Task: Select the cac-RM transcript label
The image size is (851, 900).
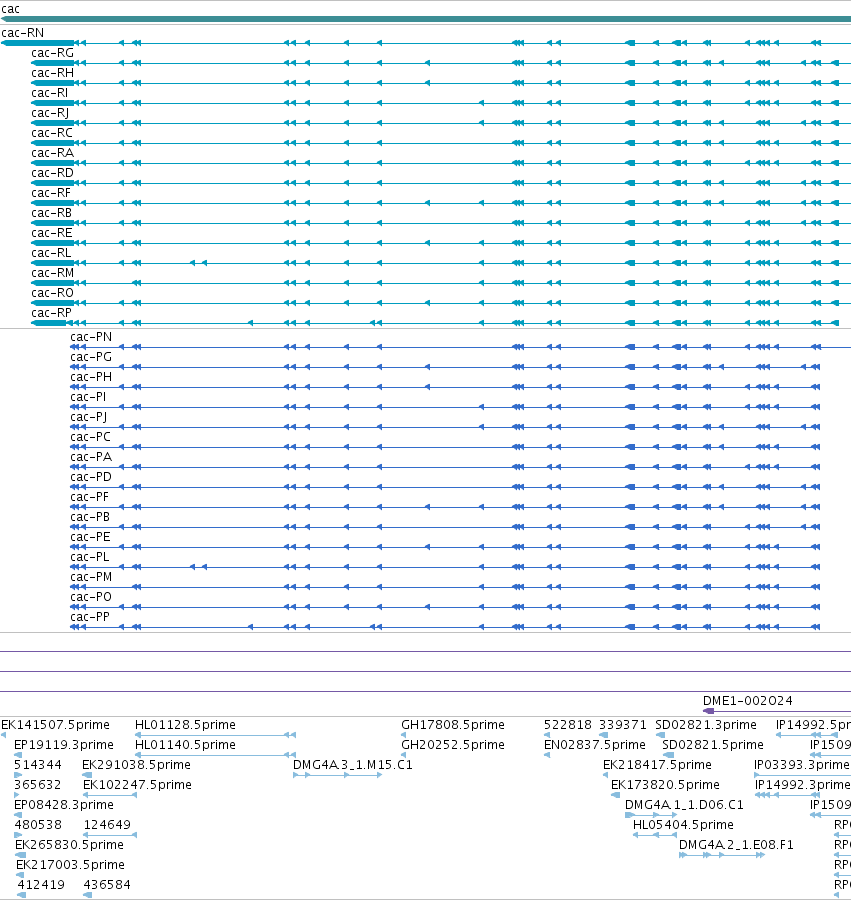Action: 52,273
